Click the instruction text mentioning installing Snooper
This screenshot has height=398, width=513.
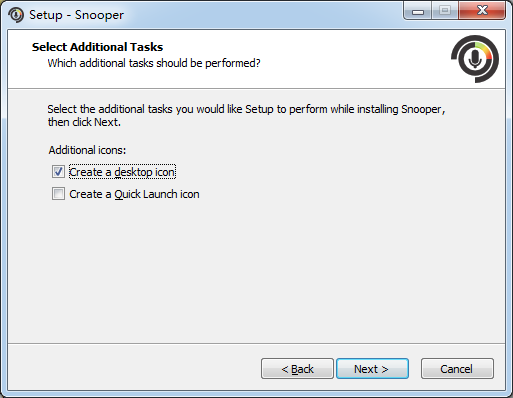(x=246, y=115)
